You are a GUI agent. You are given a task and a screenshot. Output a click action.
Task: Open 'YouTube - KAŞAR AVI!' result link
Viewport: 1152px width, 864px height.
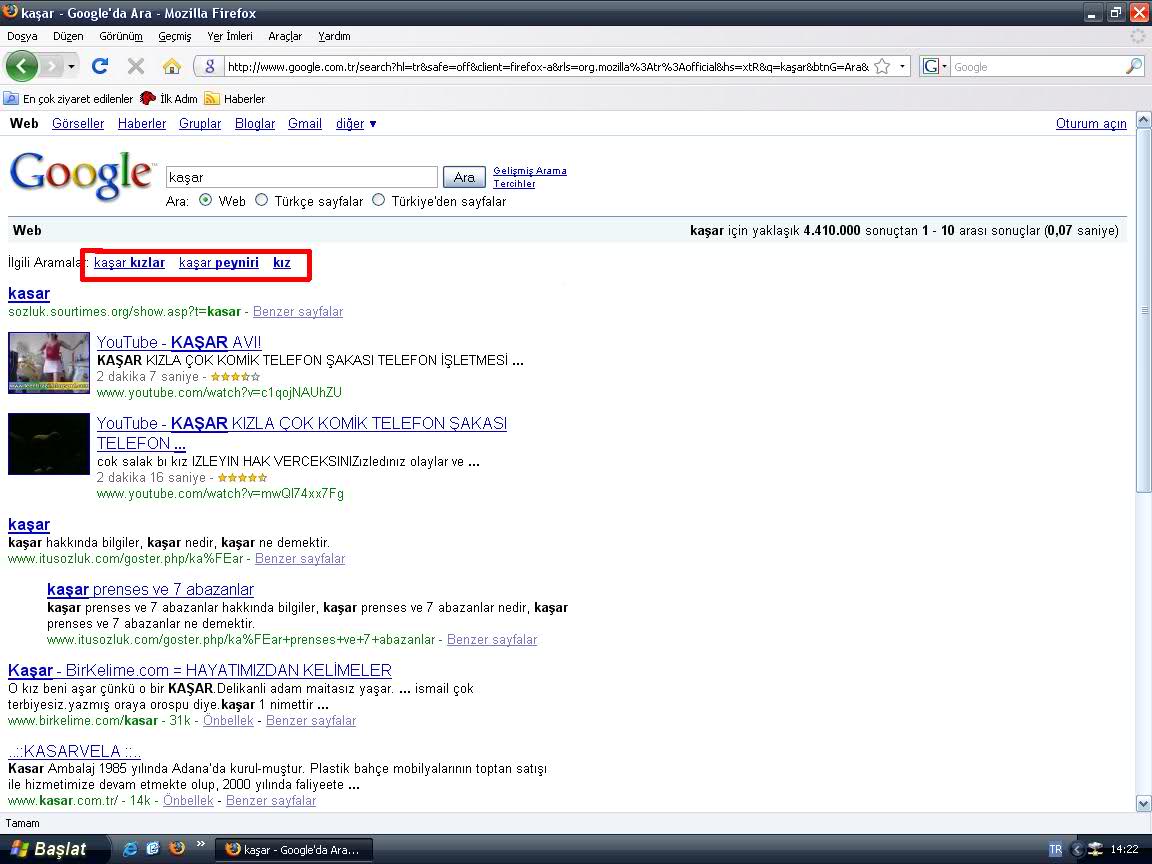click(179, 342)
